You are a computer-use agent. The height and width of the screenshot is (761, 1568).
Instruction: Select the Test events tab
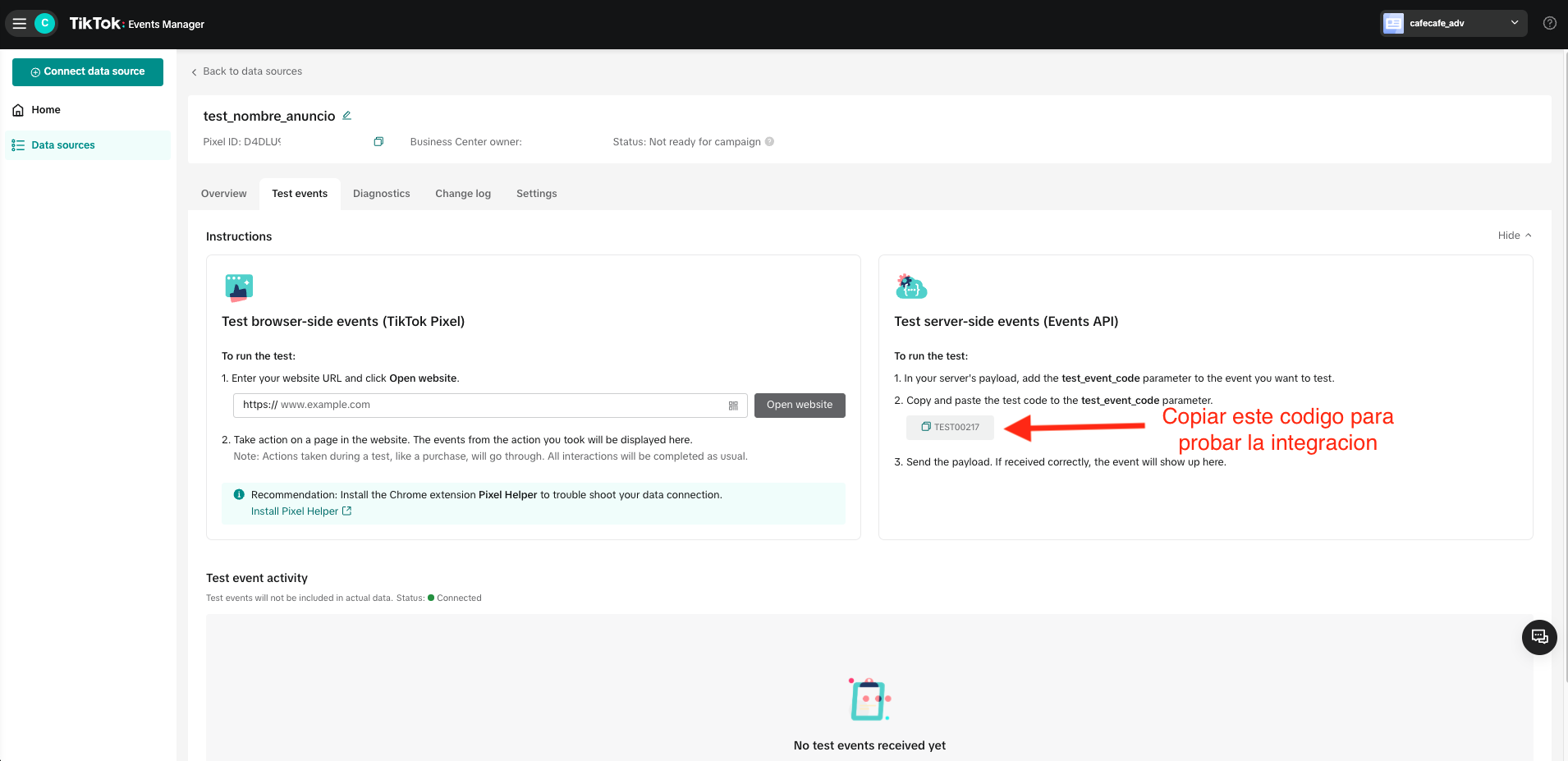tap(300, 194)
